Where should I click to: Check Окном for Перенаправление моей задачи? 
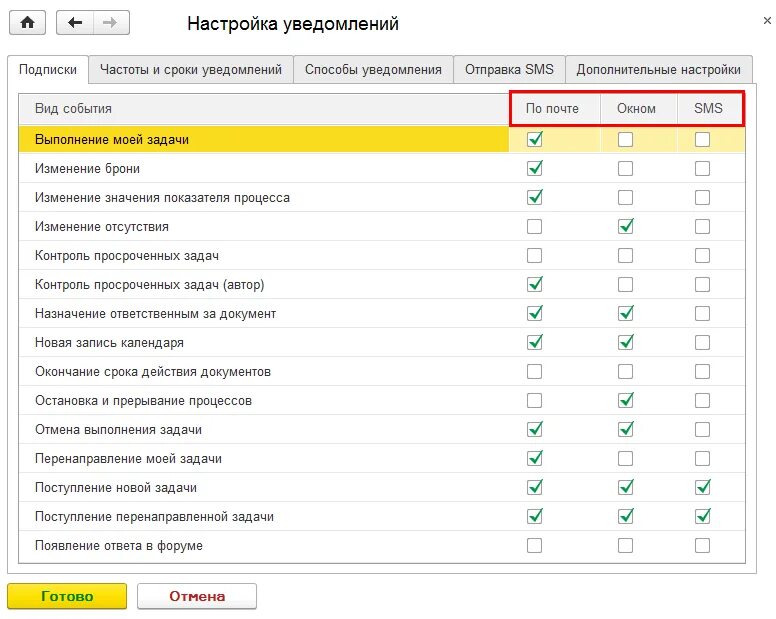[626, 459]
